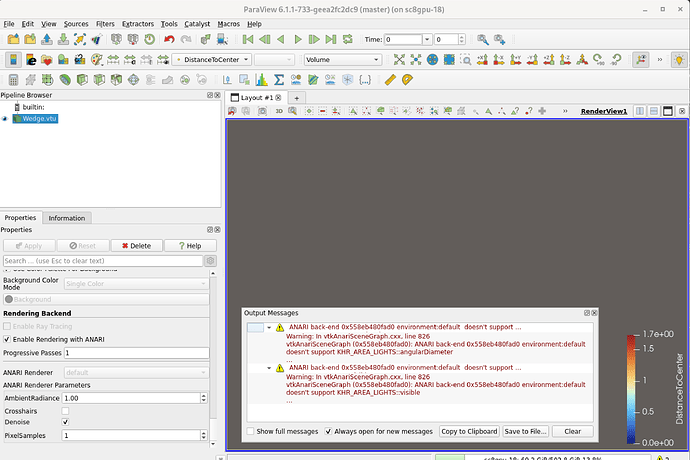This screenshot has width=690, height=460.
Task: Click the DistanceToCenter color legend bar
Action: coord(631,389)
